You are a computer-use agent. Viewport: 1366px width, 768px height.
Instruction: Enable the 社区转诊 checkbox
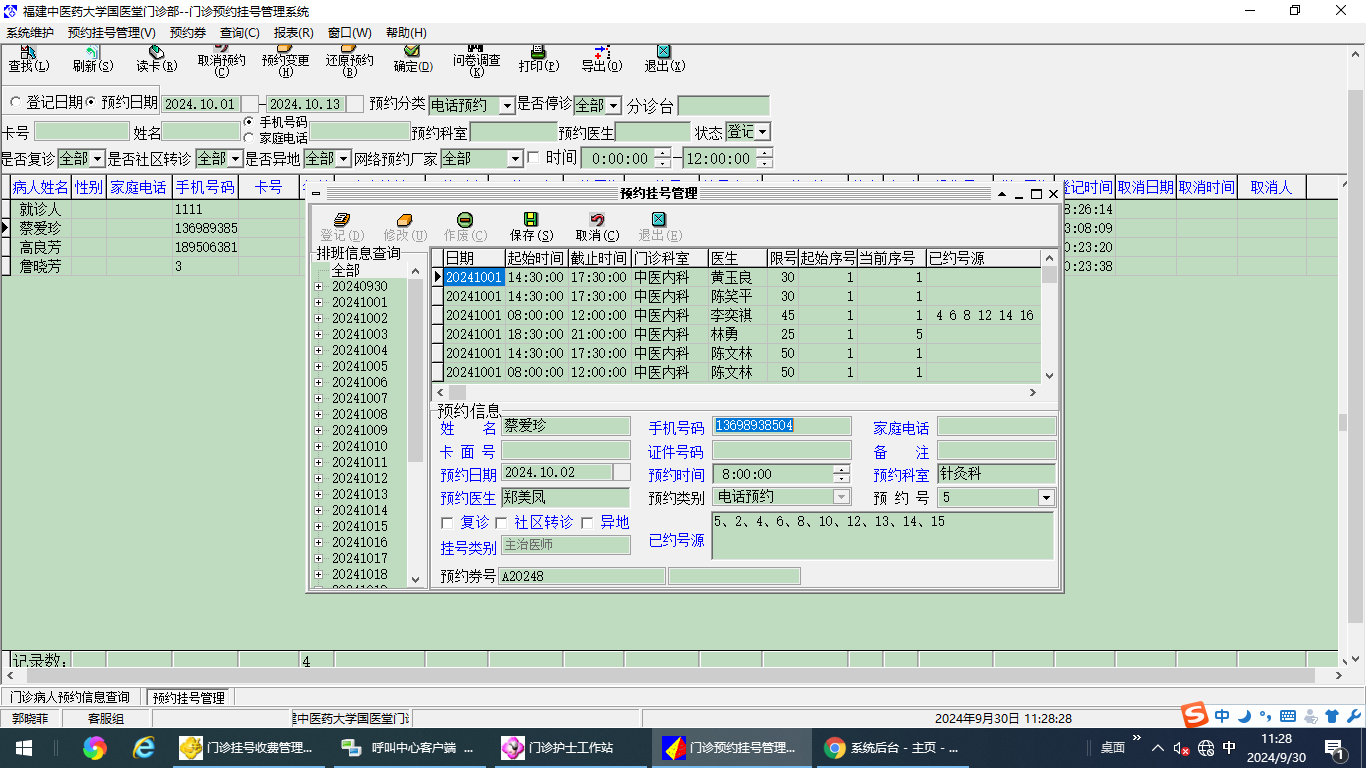click(501, 523)
